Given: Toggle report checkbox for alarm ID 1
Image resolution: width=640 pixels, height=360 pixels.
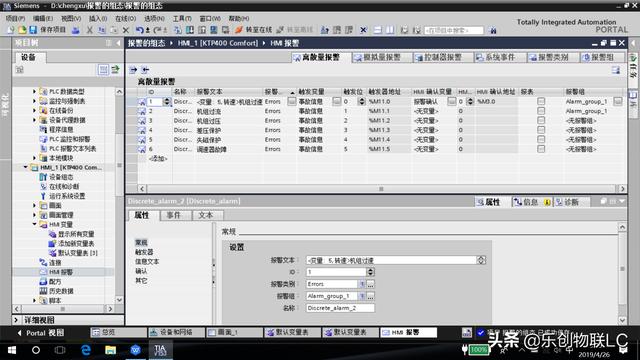Looking at the screenshot, I should pyautogui.click(x=541, y=101).
